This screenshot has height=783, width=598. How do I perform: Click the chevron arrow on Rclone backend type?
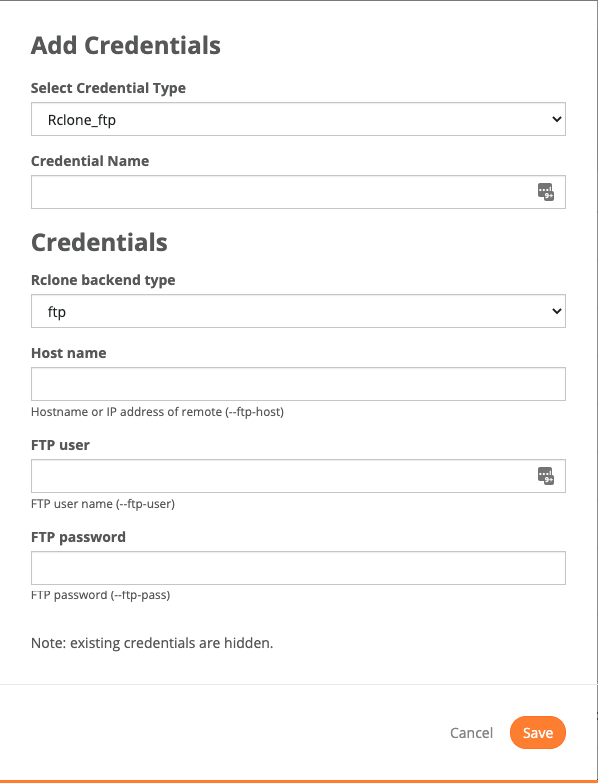557,311
